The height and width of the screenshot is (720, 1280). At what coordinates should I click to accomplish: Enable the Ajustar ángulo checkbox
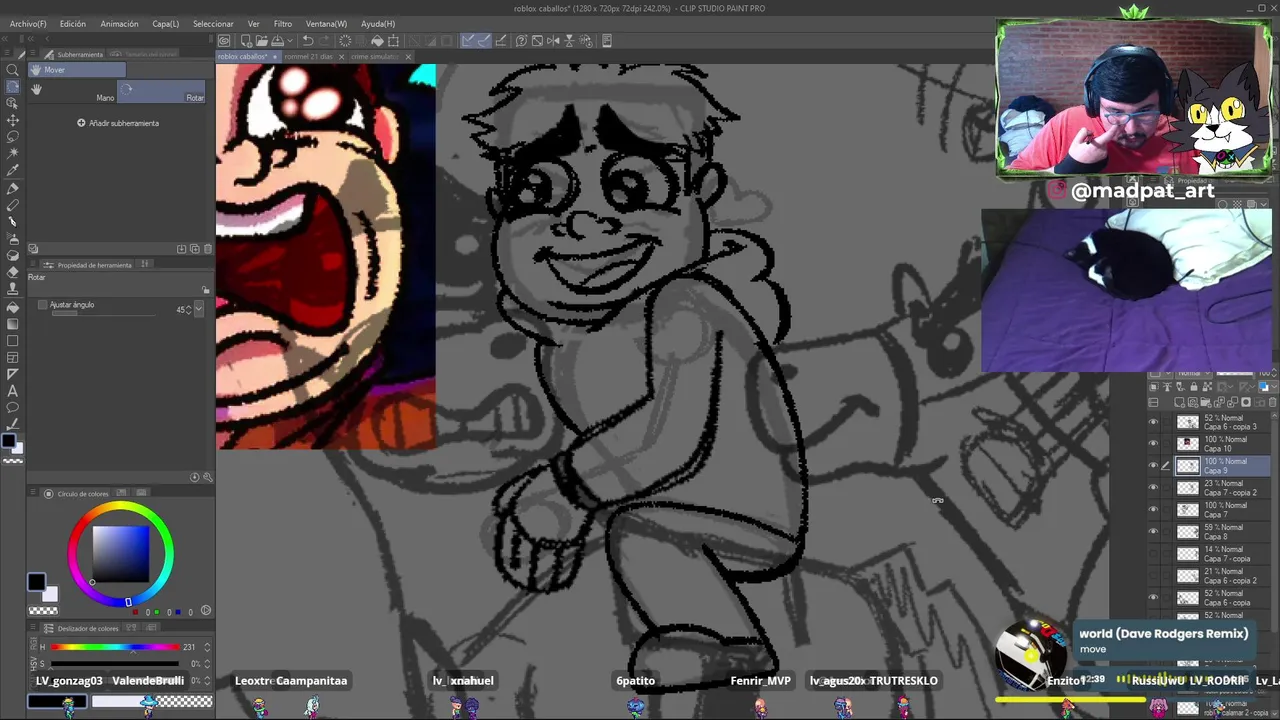coord(42,305)
